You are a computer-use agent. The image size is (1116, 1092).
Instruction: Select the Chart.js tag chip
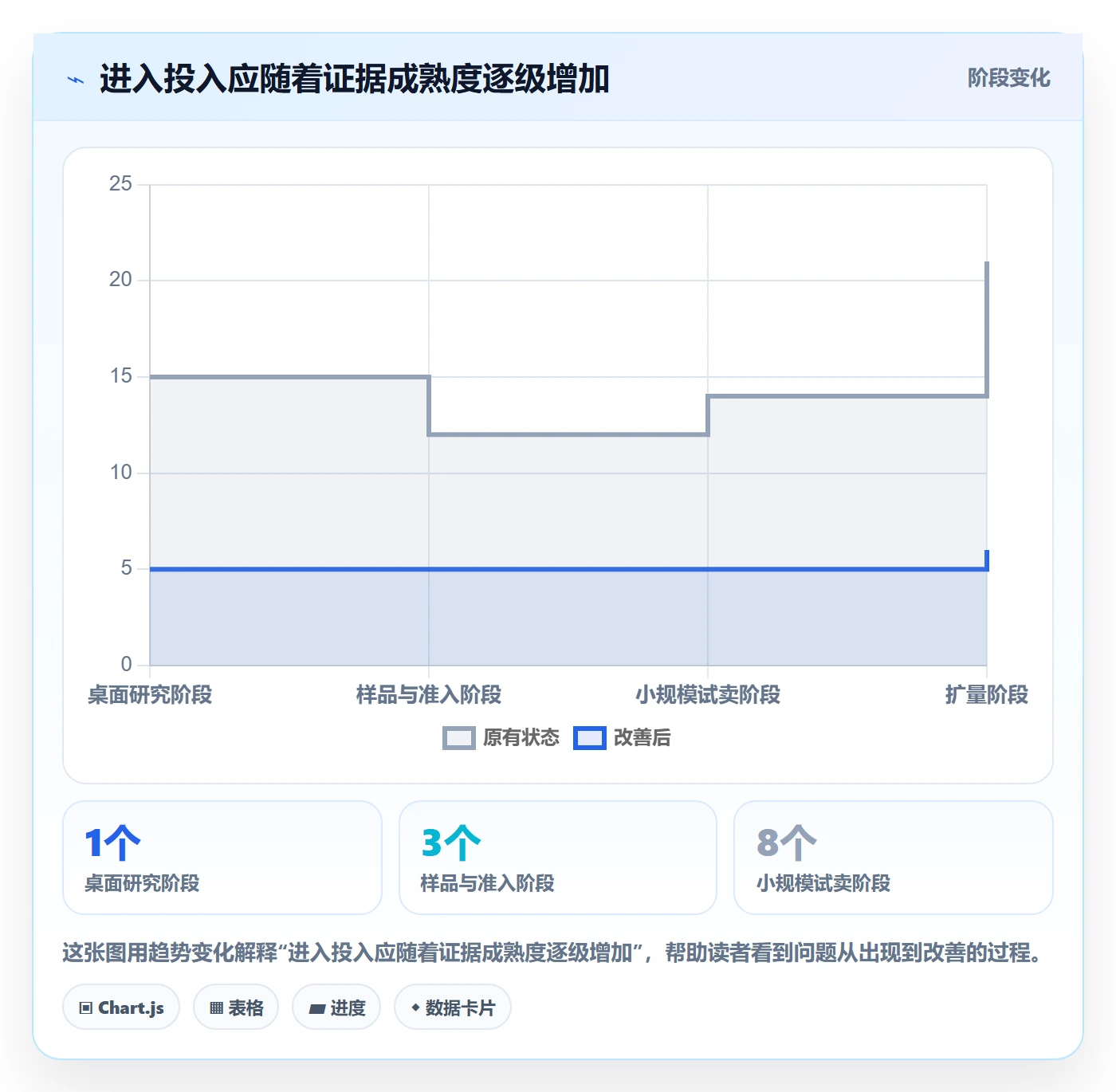121,1008
